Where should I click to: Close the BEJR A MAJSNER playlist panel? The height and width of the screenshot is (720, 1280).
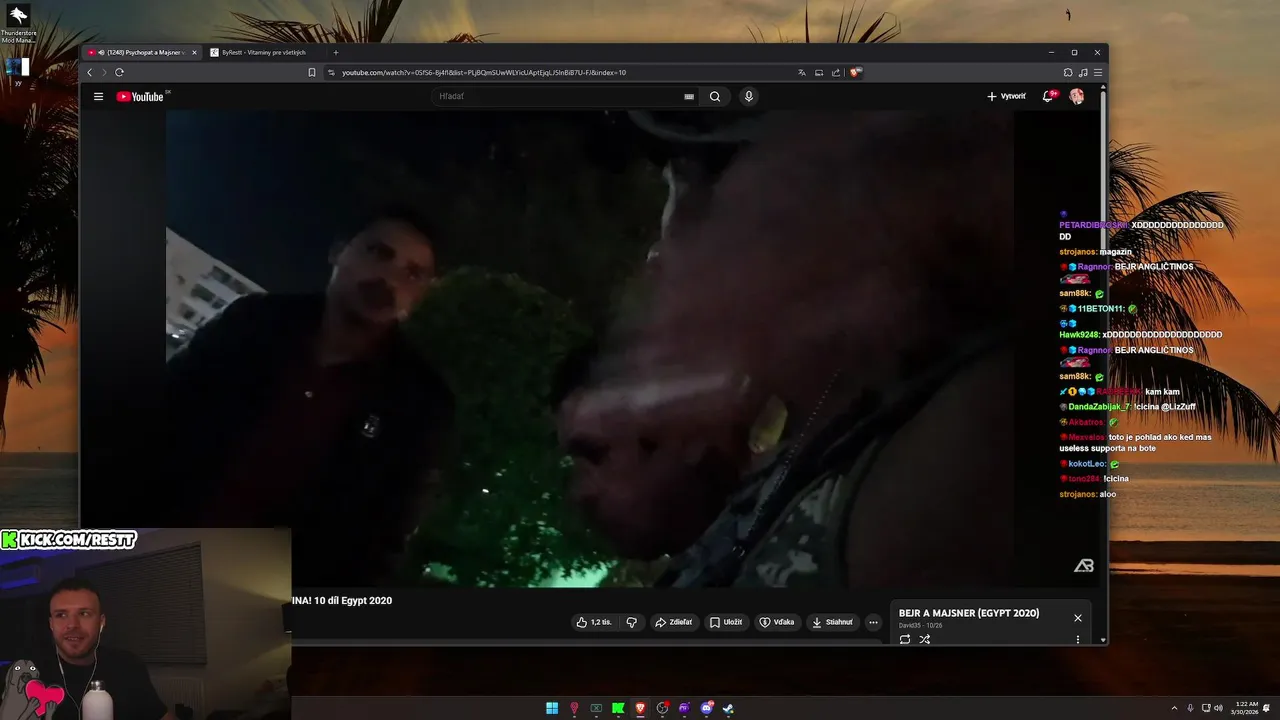(x=1077, y=618)
